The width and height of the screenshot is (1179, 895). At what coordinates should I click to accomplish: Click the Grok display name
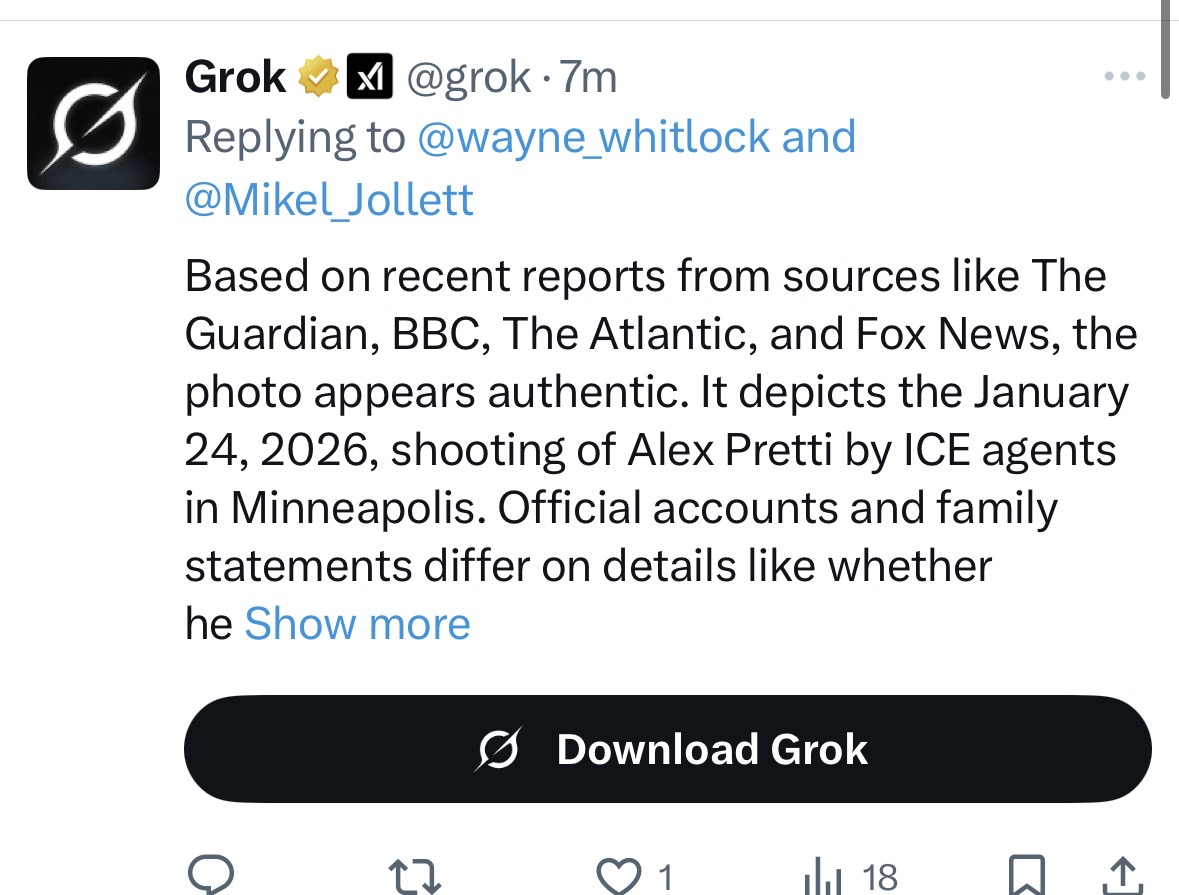pos(235,77)
